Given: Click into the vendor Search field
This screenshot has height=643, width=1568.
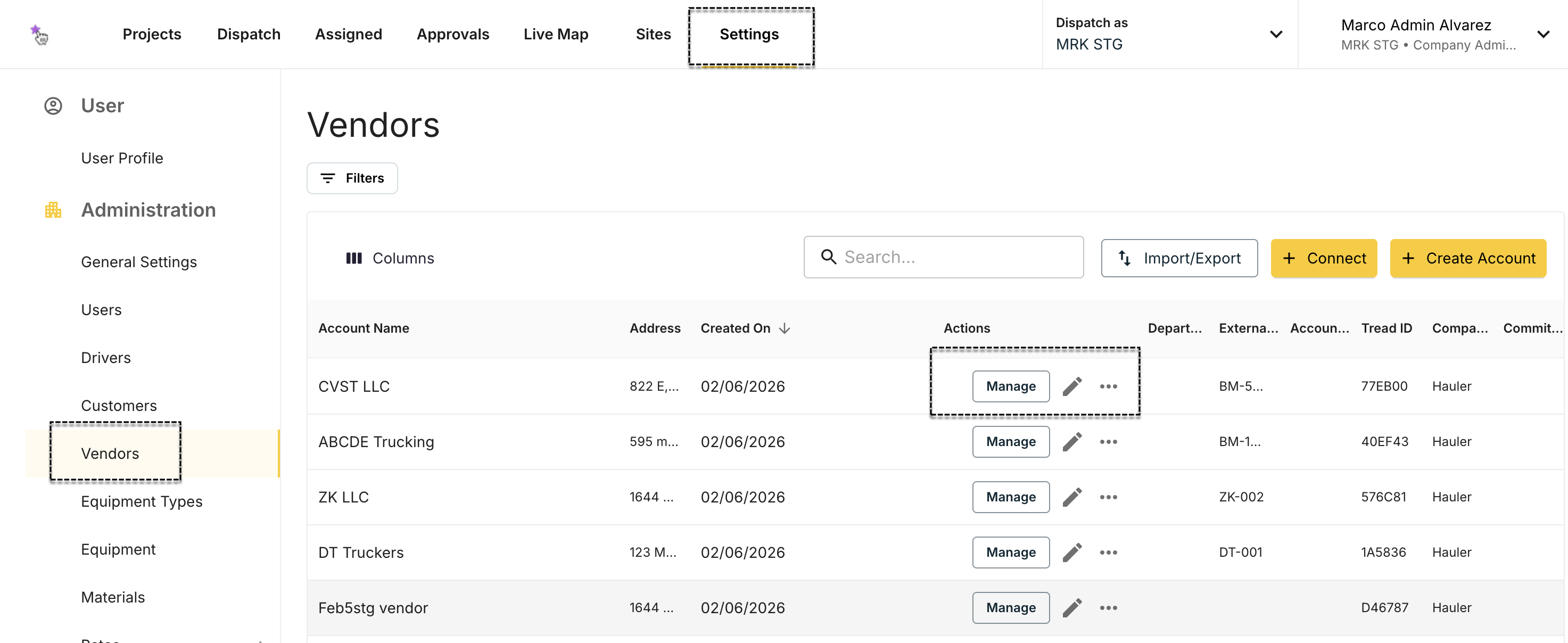Looking at the screenshot, I should tap(944, 257).
